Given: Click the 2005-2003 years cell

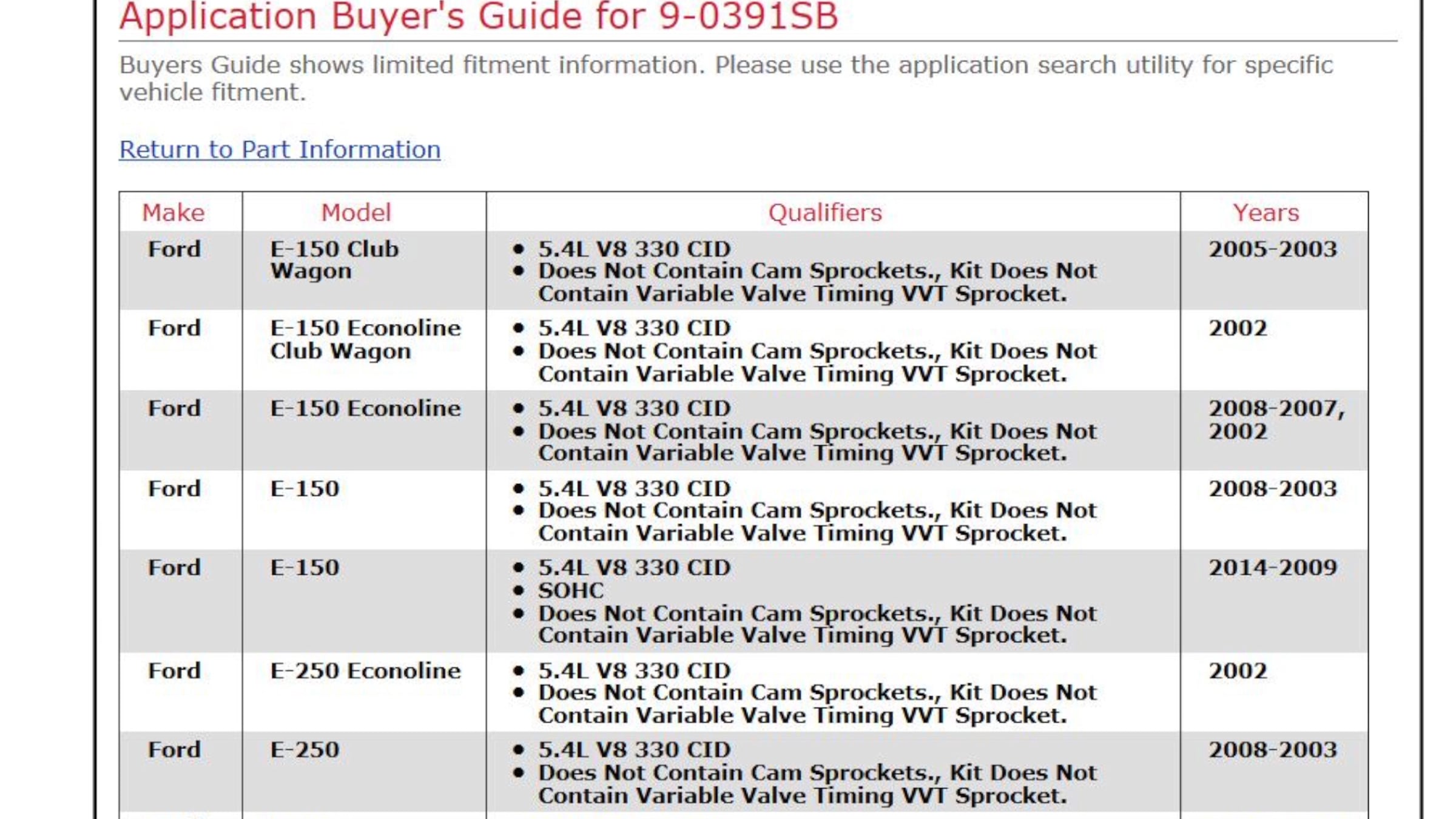Looking at the screenshot, I should pyautogui.click(x=1273, y=249).
